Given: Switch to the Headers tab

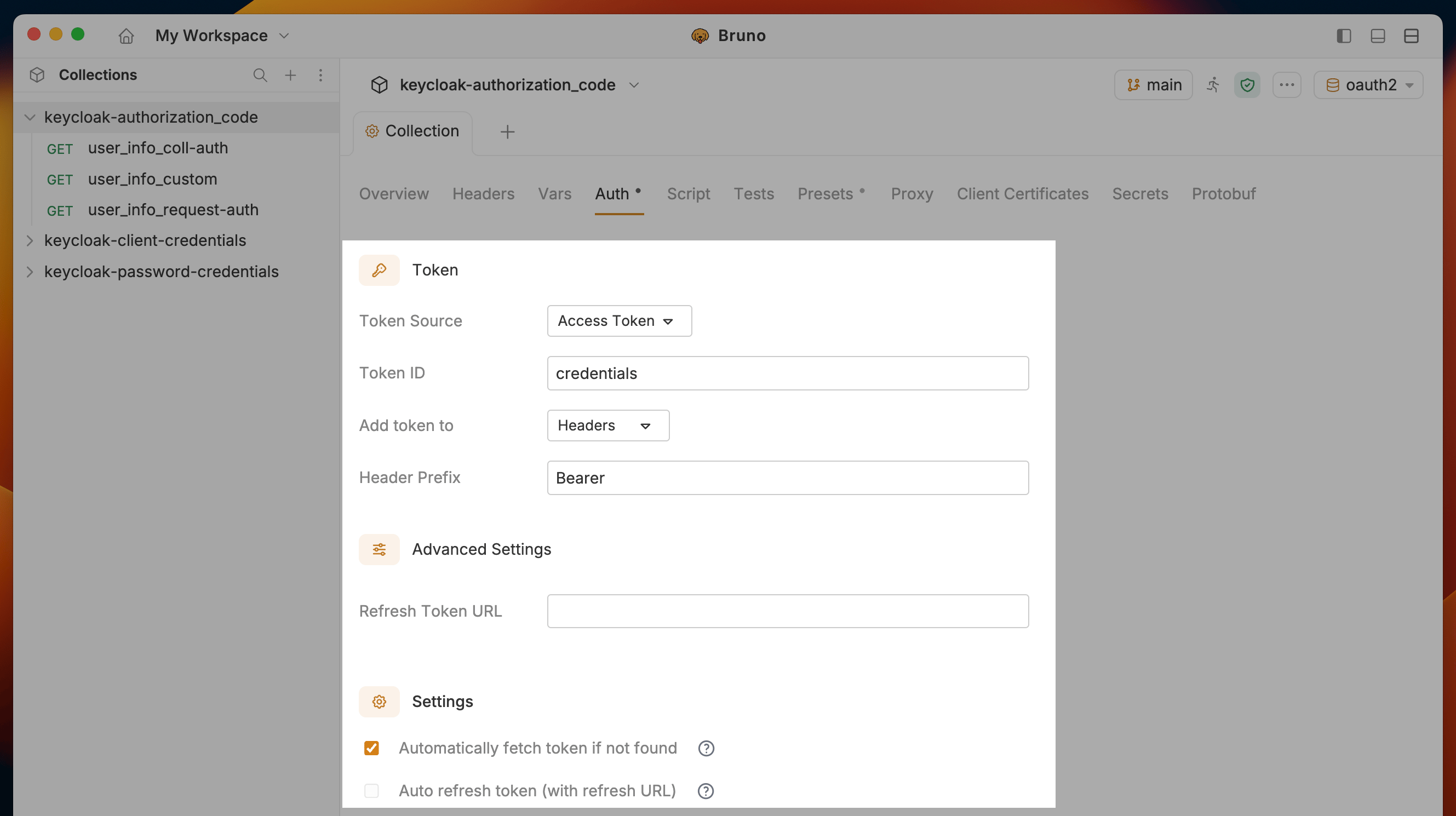Looking at the screenshot, I should (x=483, y=194).
